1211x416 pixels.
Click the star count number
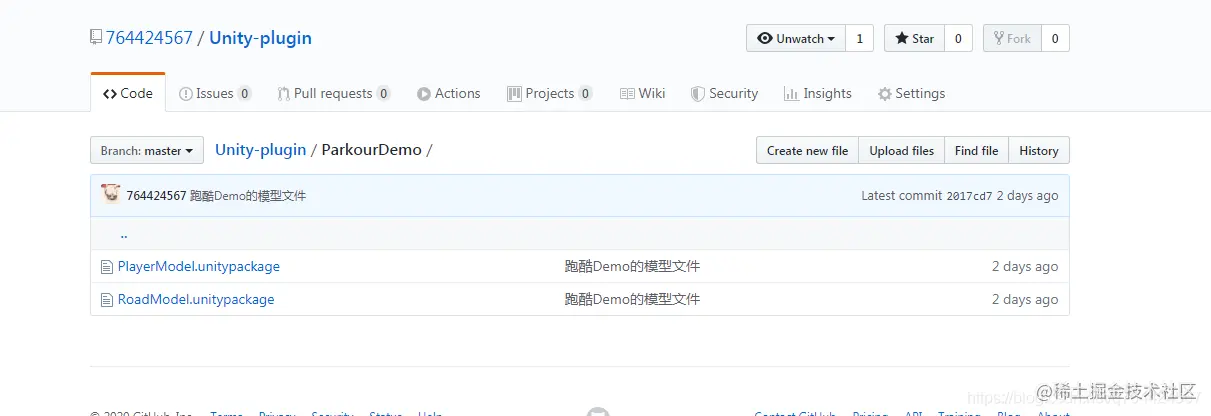[x=958, y=39]
